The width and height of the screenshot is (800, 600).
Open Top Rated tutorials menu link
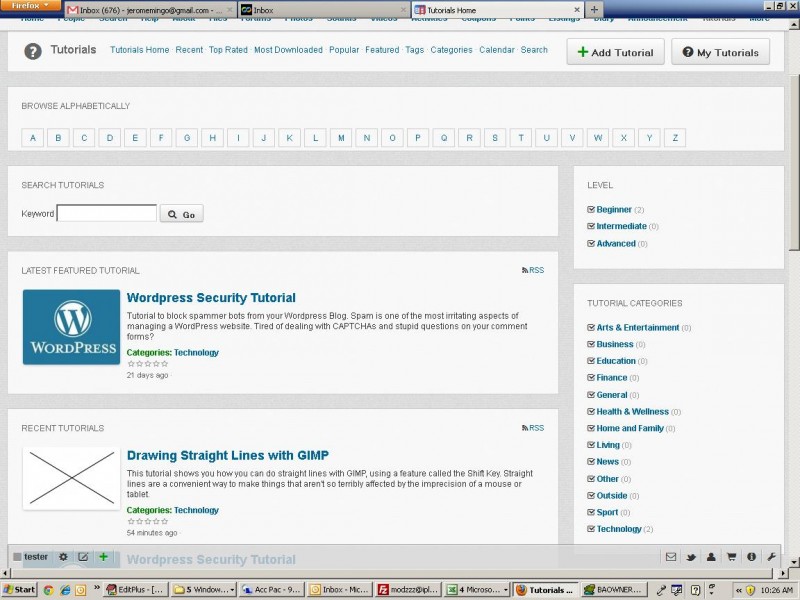point(228,50)
